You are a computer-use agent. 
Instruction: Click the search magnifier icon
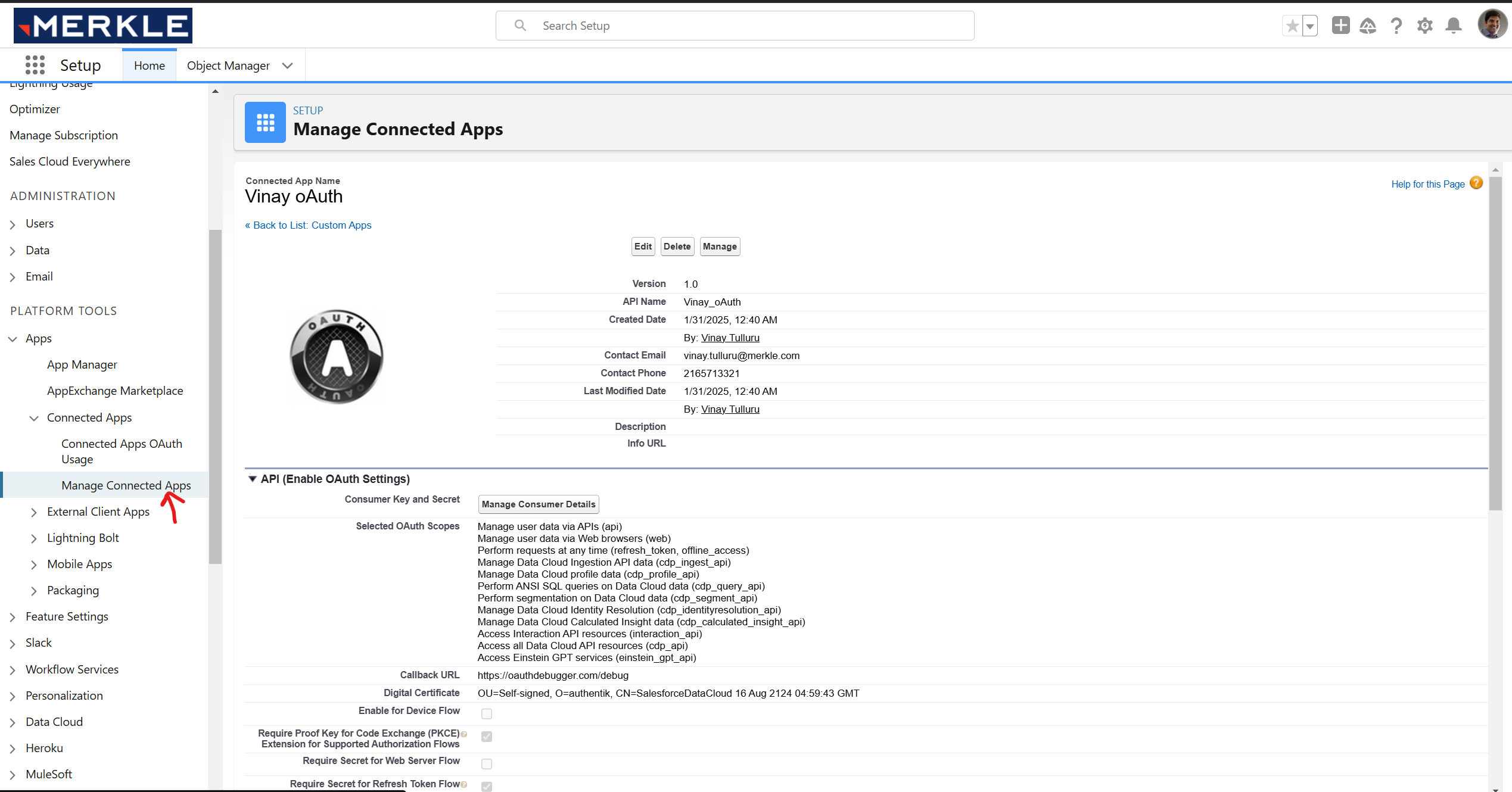520,26
